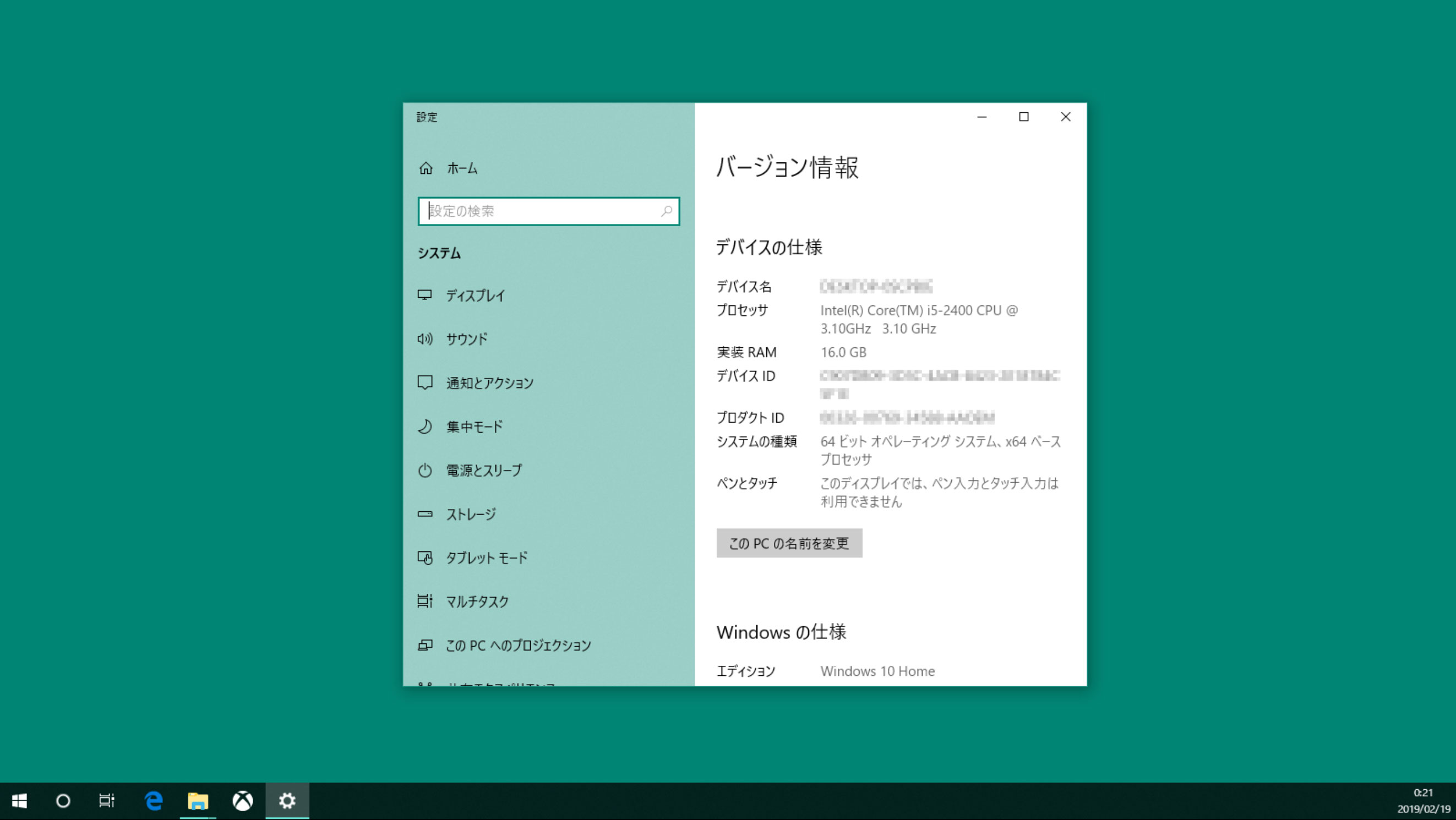Screen dimensions: 1456x820
Task: Click the Storage drive icon
Action: click(424, 513)
